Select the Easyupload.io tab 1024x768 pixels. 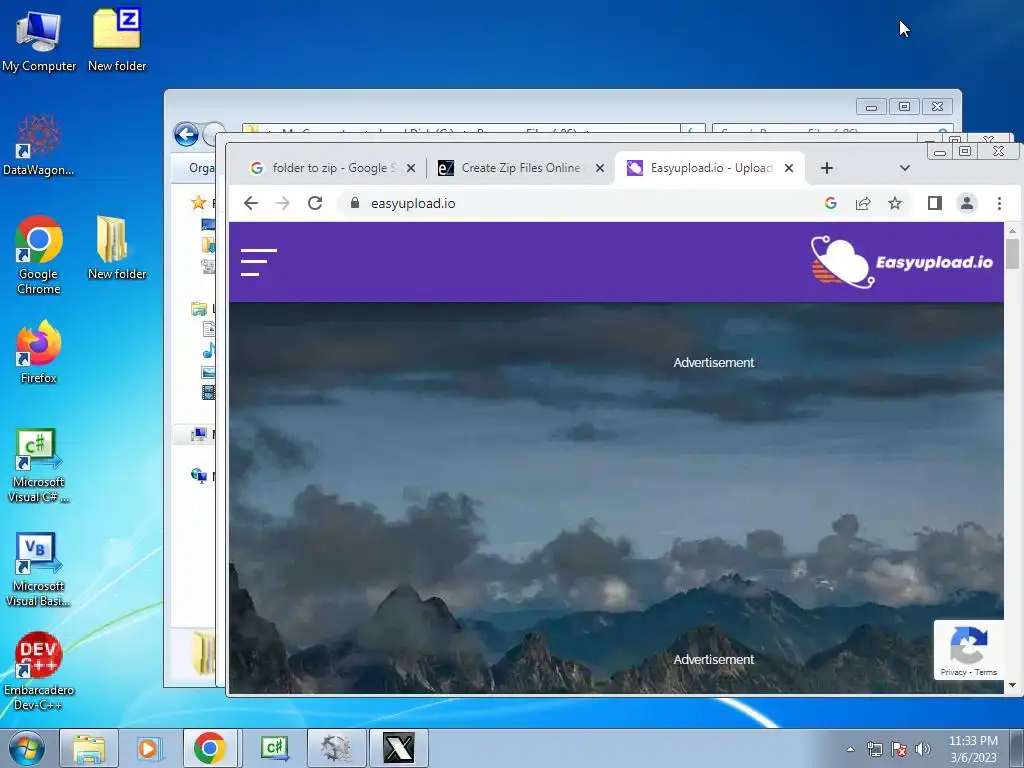(x=710, y=168)
